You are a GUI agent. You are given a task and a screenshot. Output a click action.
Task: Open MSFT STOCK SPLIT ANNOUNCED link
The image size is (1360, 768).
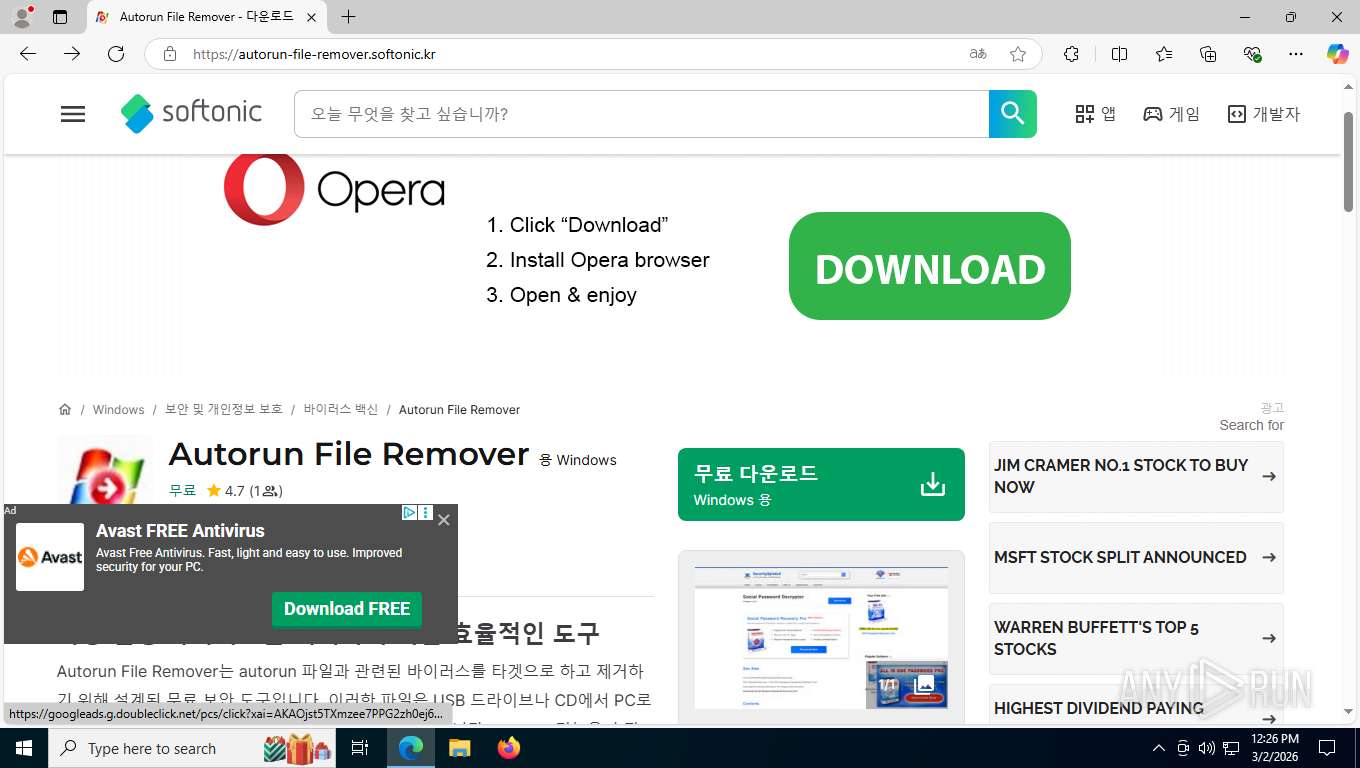(1136, 558)
